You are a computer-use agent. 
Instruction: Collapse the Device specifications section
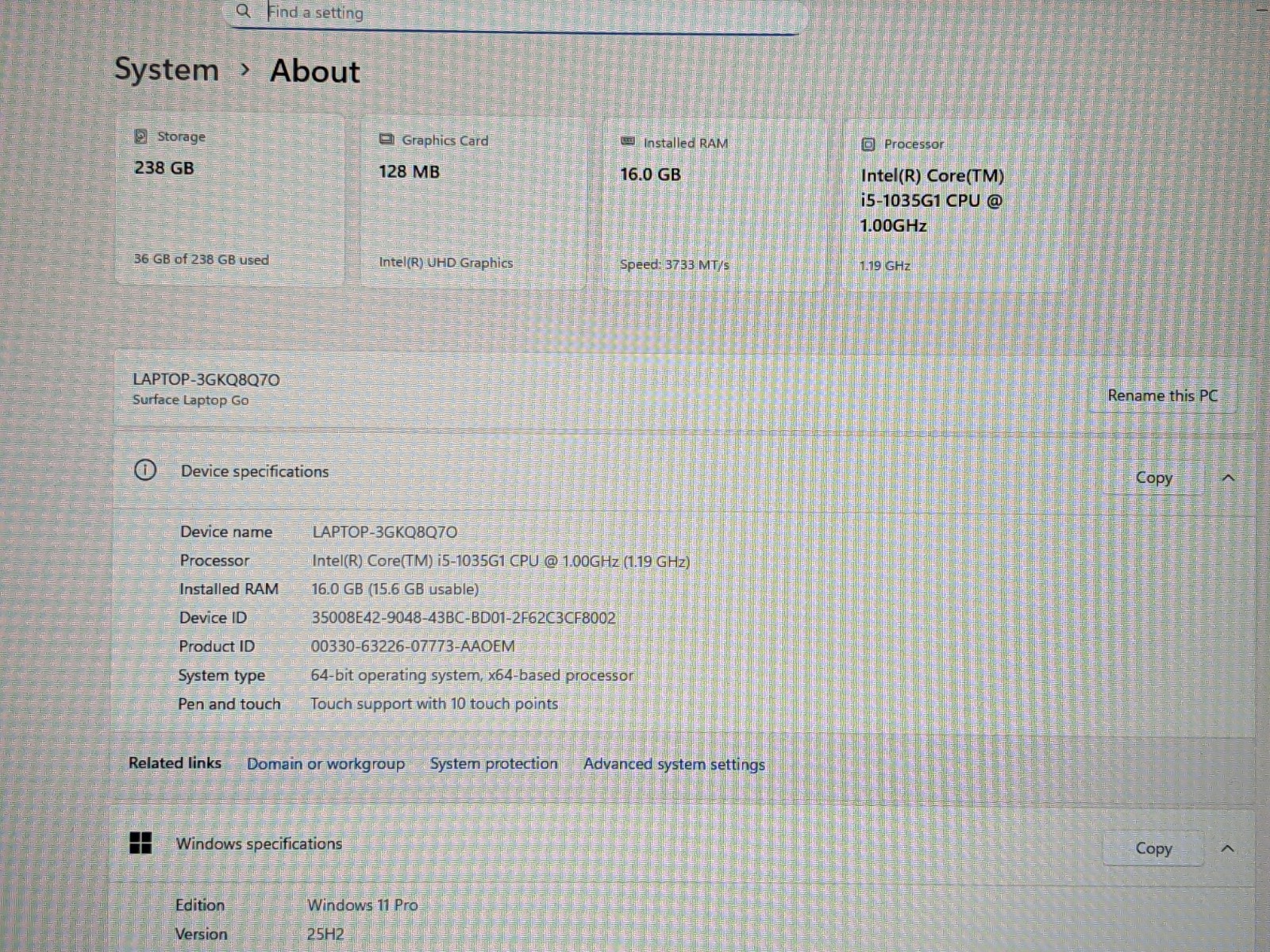[x=1228, y=478]
